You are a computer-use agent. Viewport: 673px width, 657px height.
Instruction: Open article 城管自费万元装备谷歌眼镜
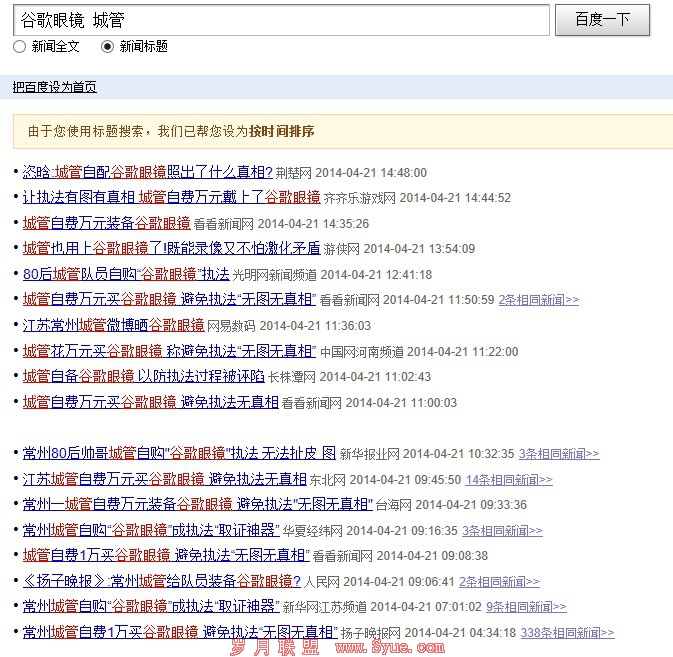(106, 223)
